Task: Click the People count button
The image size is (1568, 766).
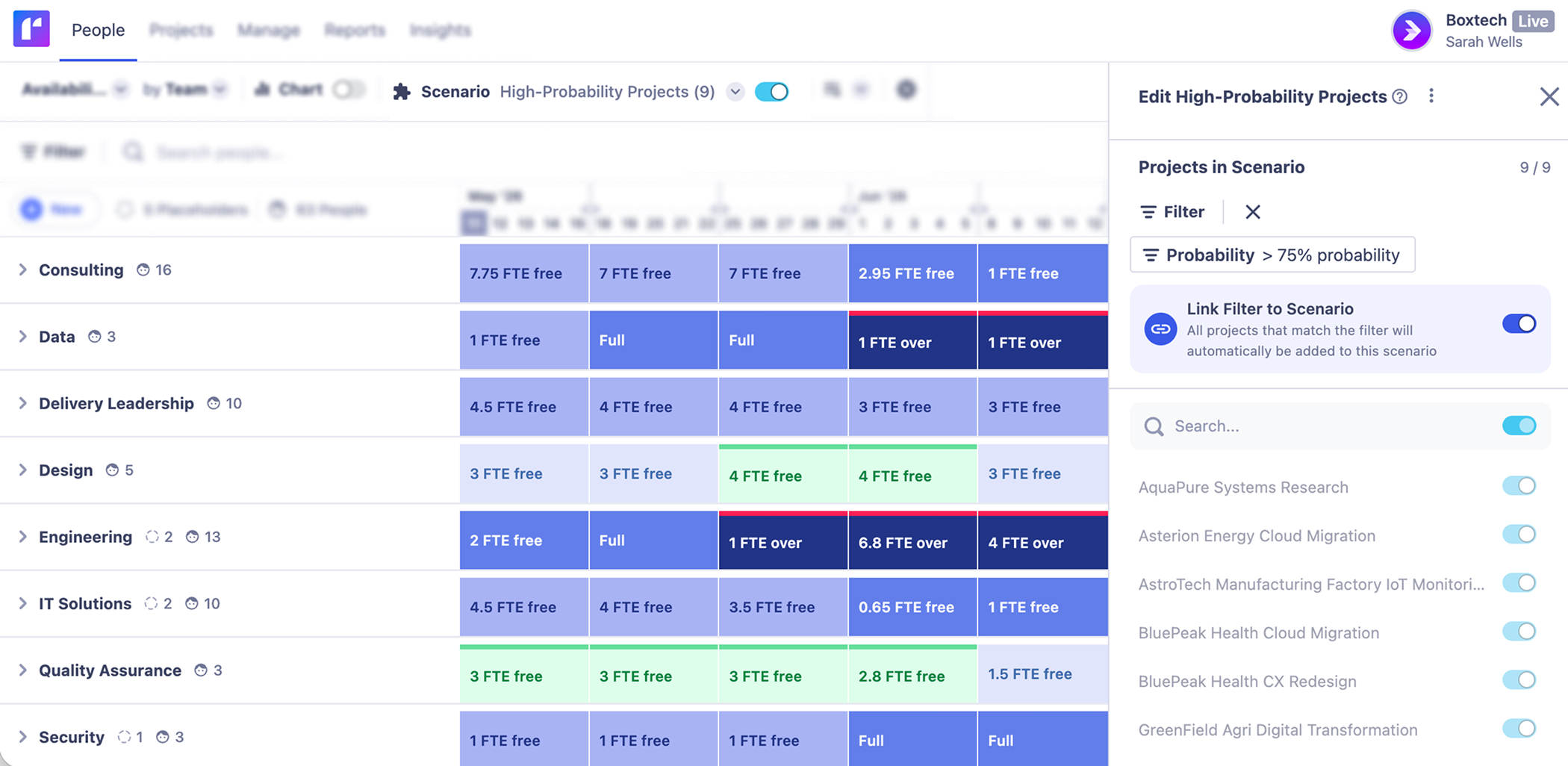Action: coord(318,210)
